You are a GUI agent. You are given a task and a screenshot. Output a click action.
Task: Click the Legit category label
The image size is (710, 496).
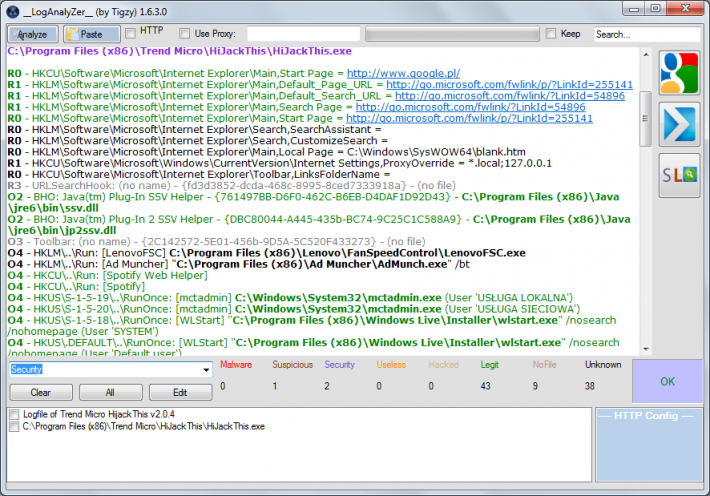click(x=489, y=365)
